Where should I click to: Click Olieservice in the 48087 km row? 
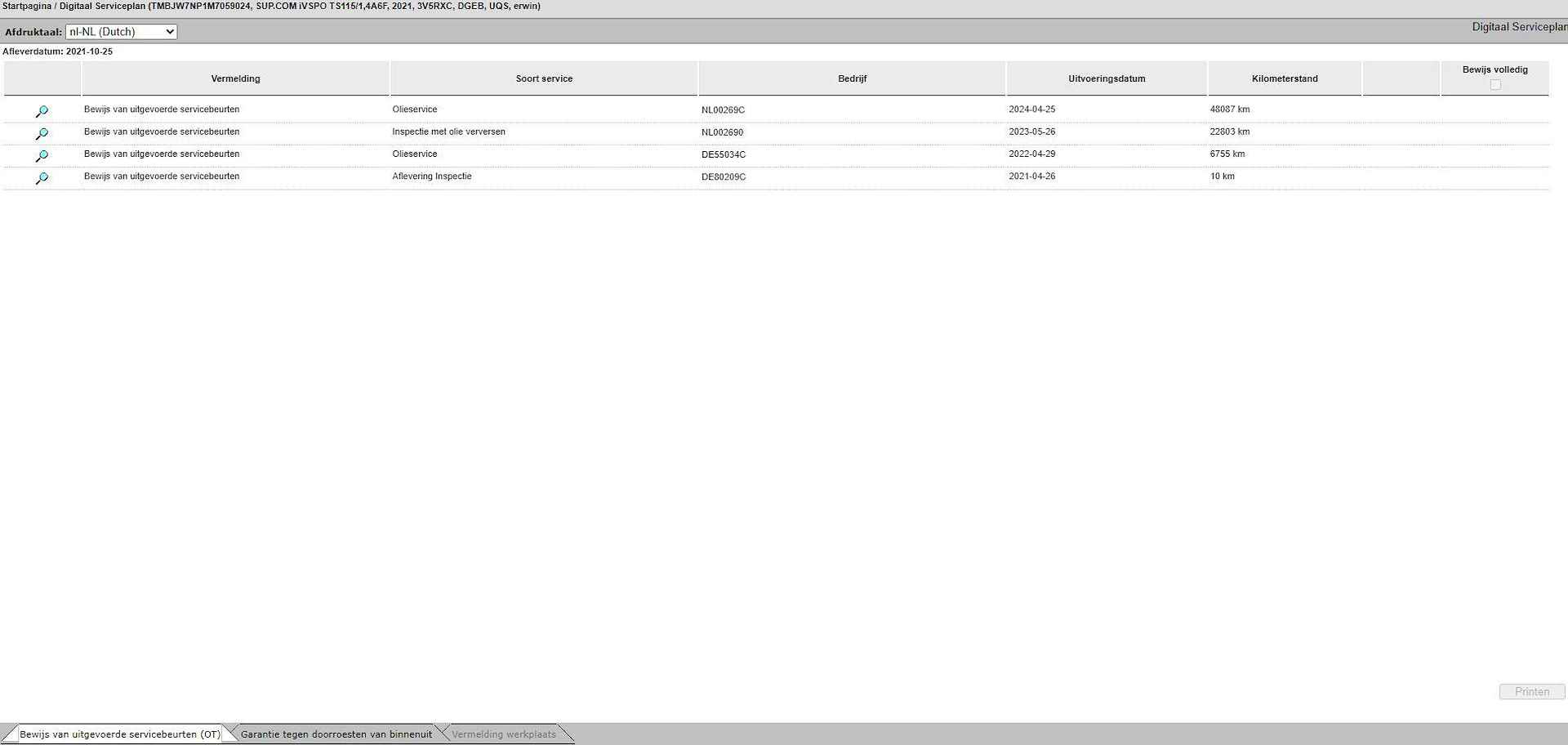[414, 109]
